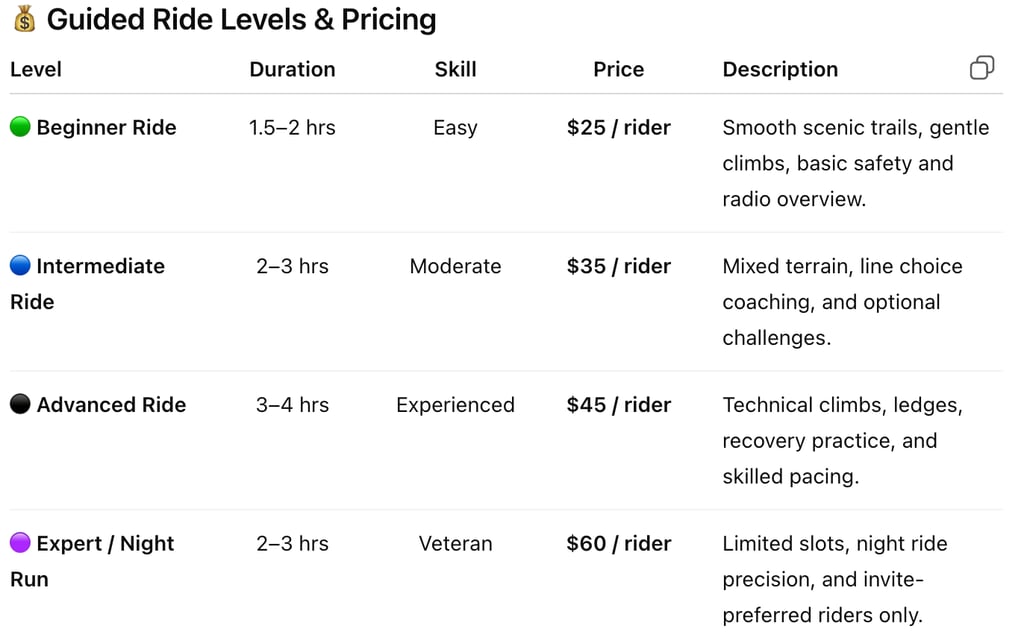Click the purple Expert Night Run circle
Viewport: 1024px width, 640px height.
tap(20, 543)
